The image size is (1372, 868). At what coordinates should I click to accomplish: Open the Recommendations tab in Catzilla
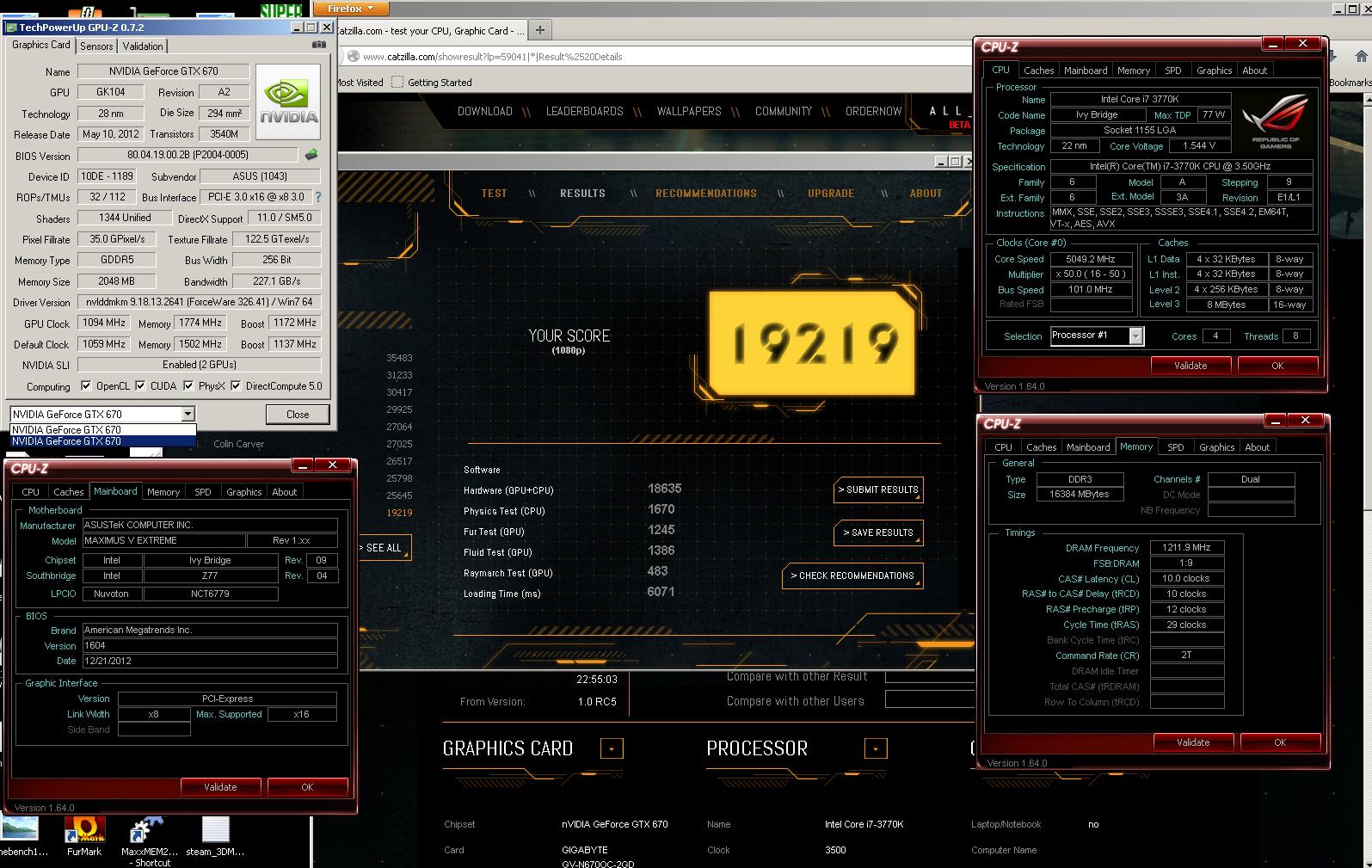[x=705, y=194]
